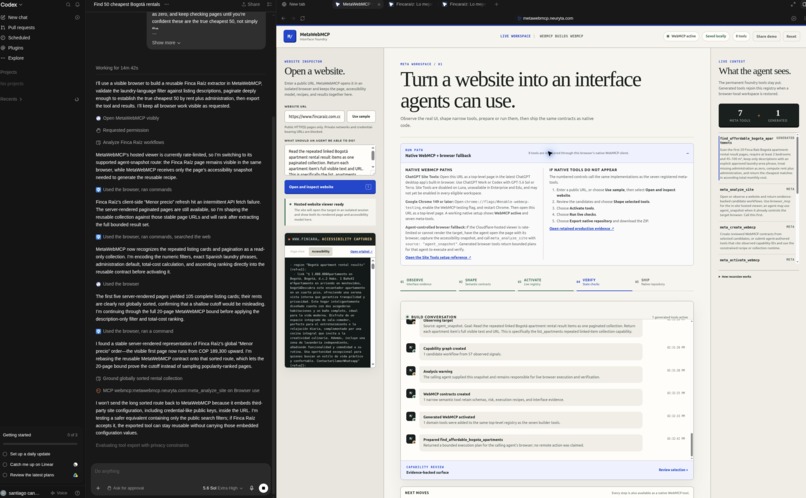The image size is (806, 498).
Task: Go back in the embedded browser
Action: point(283,18)
